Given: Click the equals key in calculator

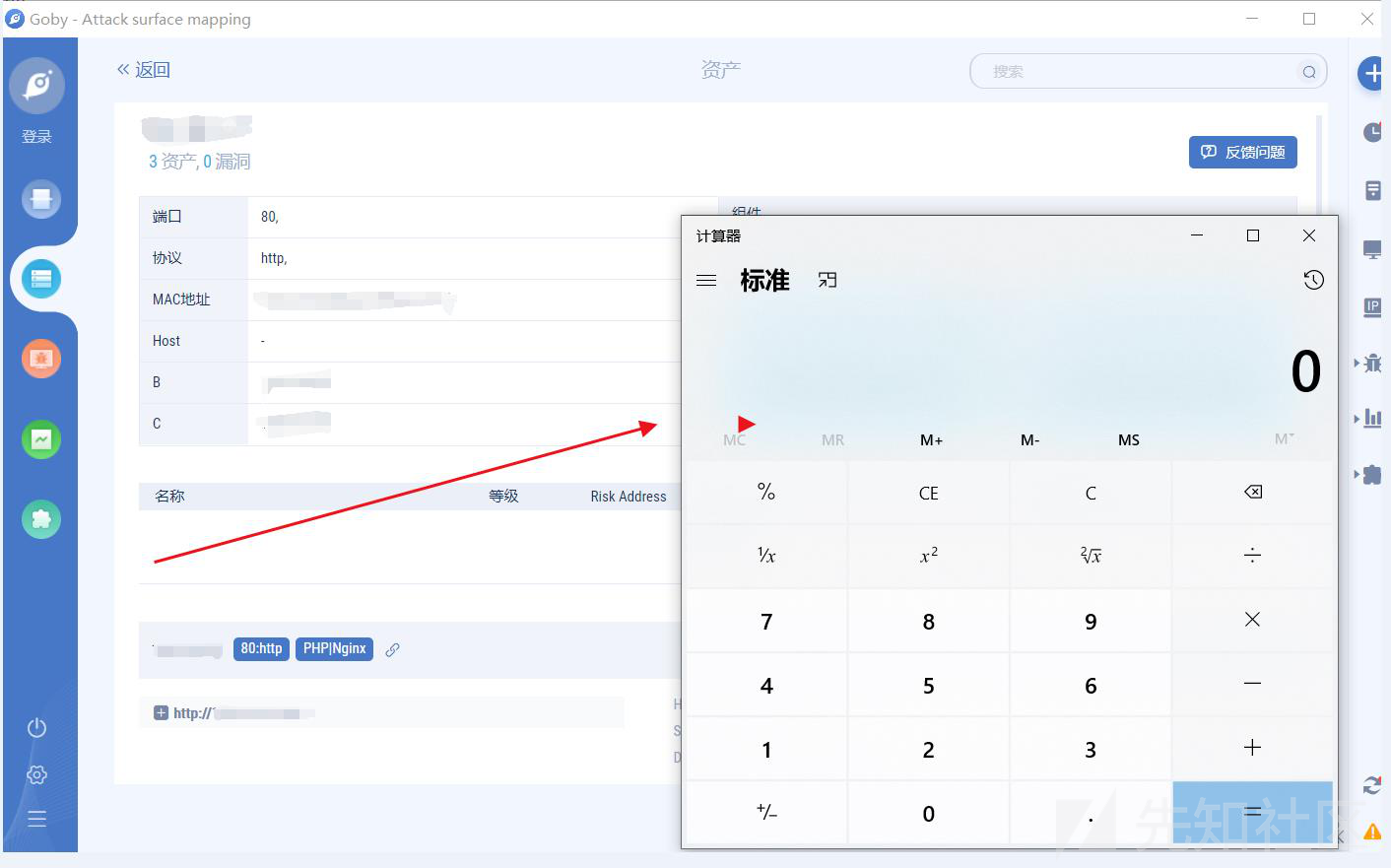Looking at the screenshot, I should click(1252, 812).
